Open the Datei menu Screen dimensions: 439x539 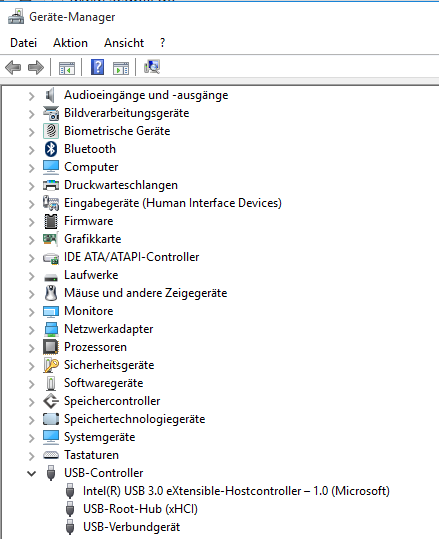point(23,43)
